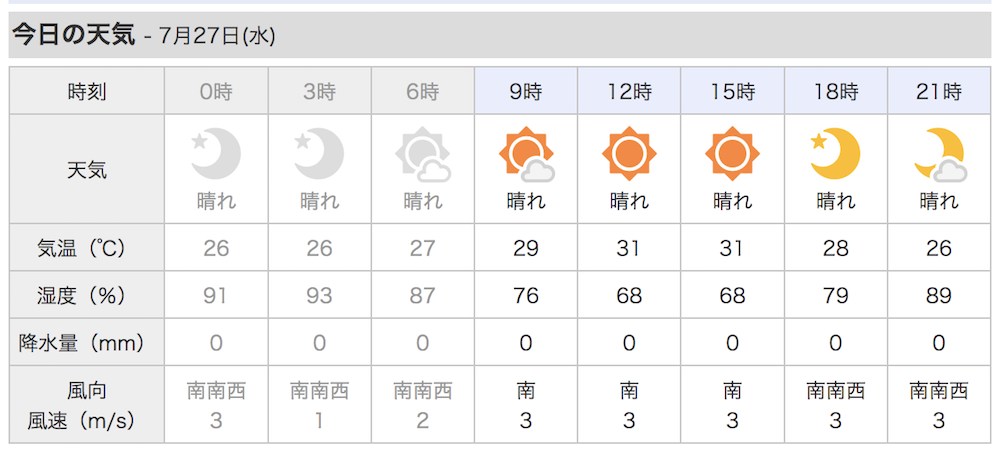The height and width of the screenshot is (450, 1000).
Task: Click the grey moon icon at 0時
Action: 216,154
